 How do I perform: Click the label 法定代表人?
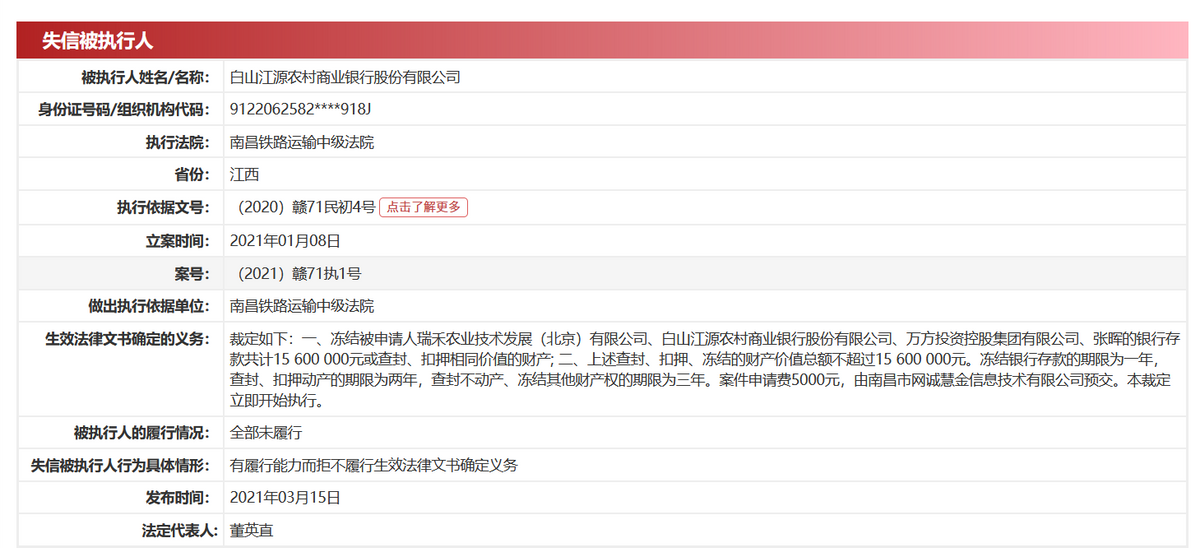point(179,530)
